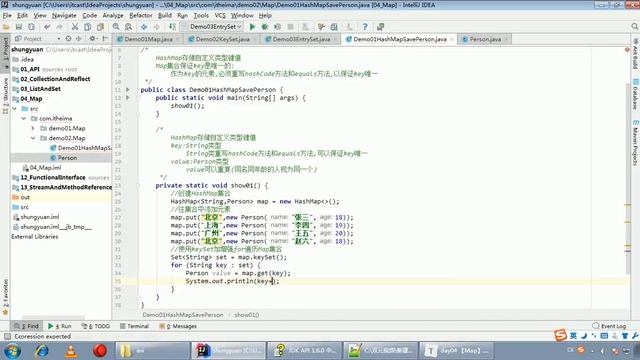
Task: Click the Windows Start button
Action: click(12, 351)
